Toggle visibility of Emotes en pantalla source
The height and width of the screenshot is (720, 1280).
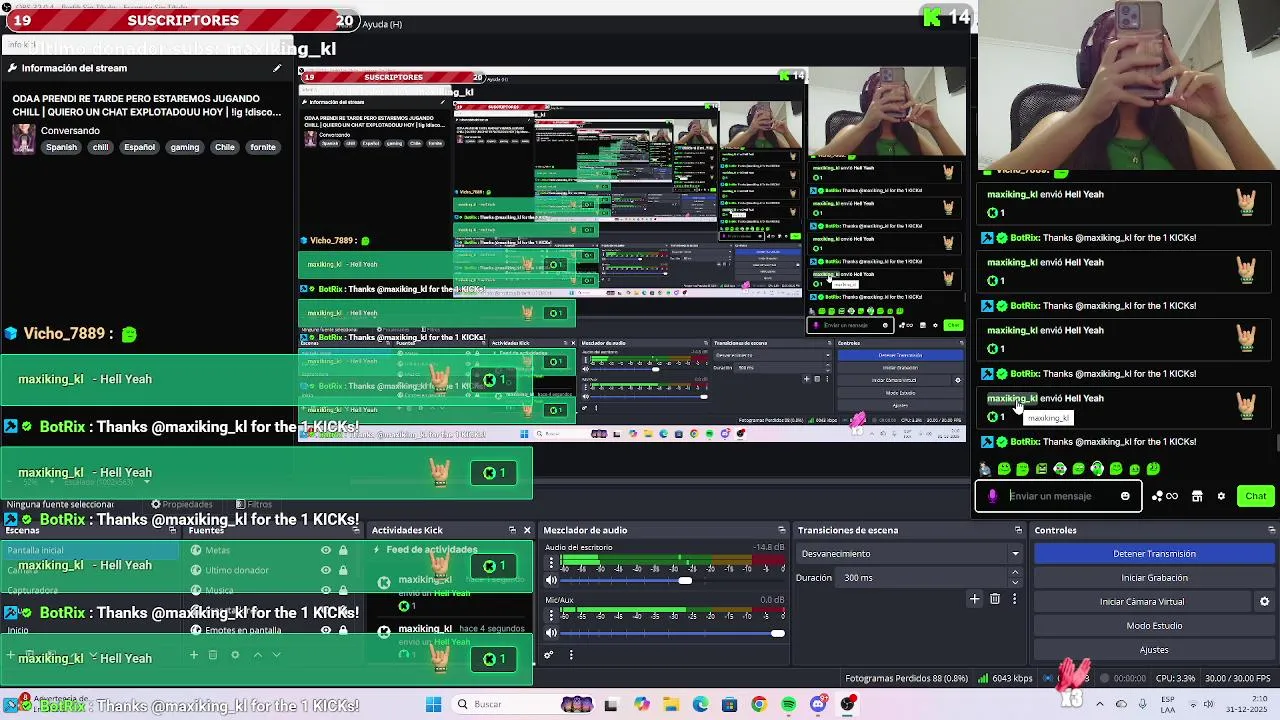[x=326, y=630]
